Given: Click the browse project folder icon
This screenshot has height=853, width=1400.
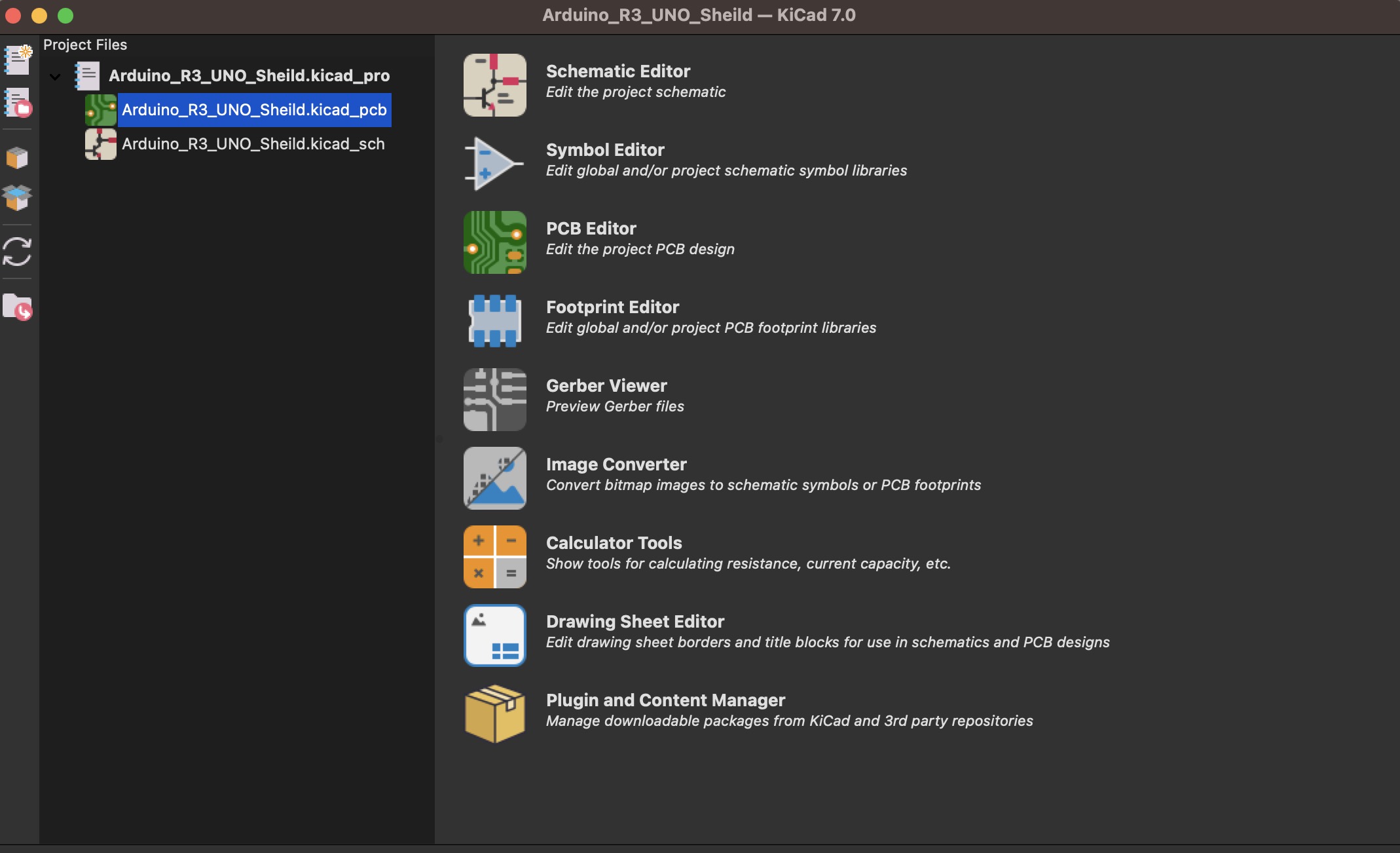Looking at the screenshot, I should pyautogui.click(x=18, y=306).
